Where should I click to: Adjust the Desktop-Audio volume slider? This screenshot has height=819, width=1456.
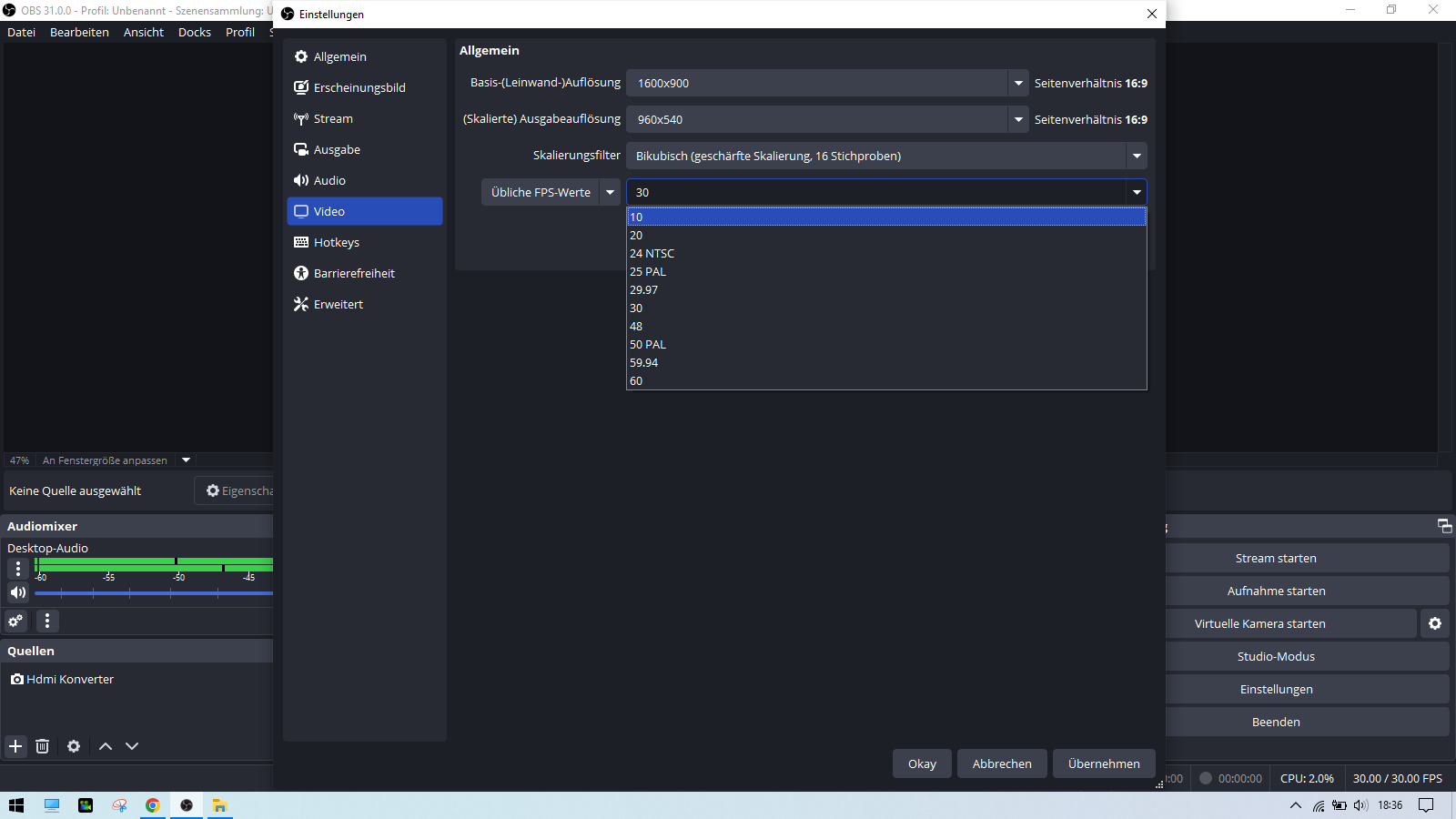(x=154, y=592)
